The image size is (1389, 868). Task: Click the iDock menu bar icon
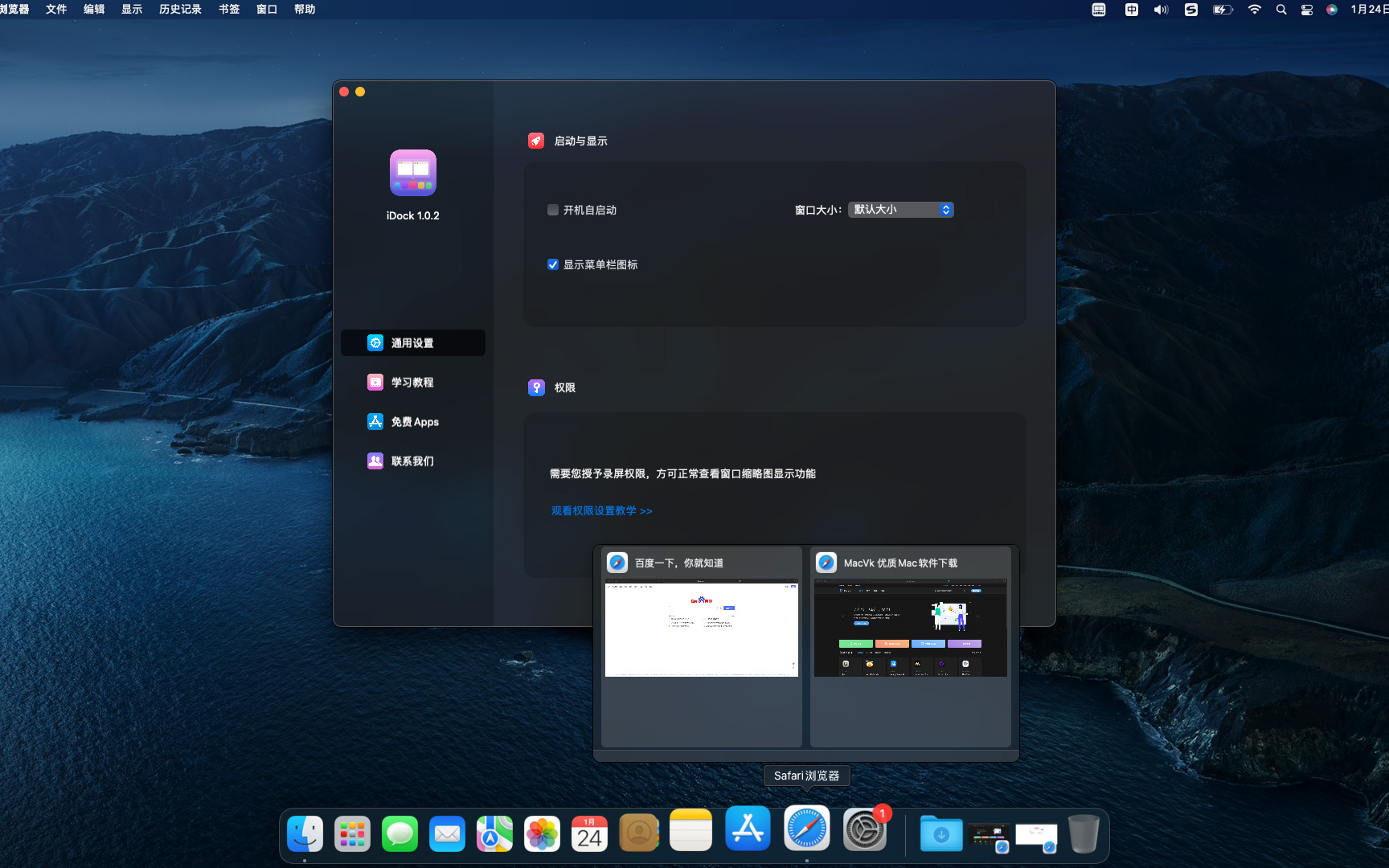pyautogui.click(x=1099, y=10)
